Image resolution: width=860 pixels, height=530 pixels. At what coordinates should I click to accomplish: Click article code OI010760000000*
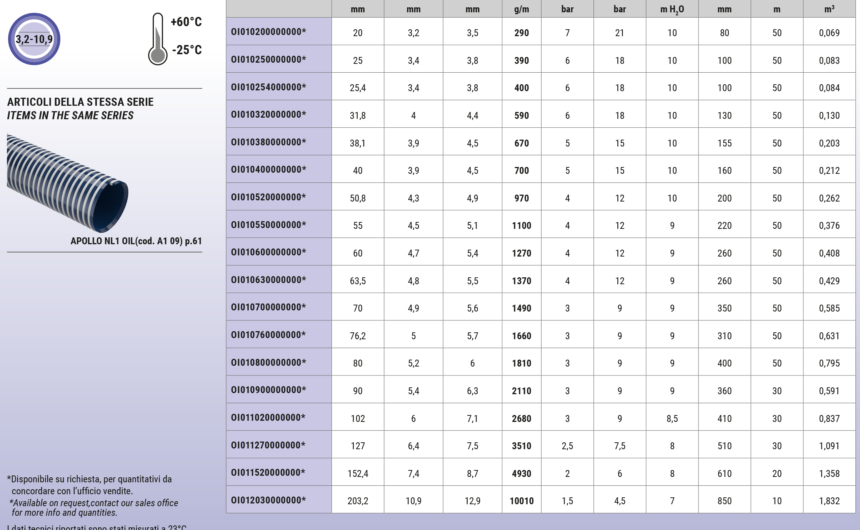[x=268, y=335]
